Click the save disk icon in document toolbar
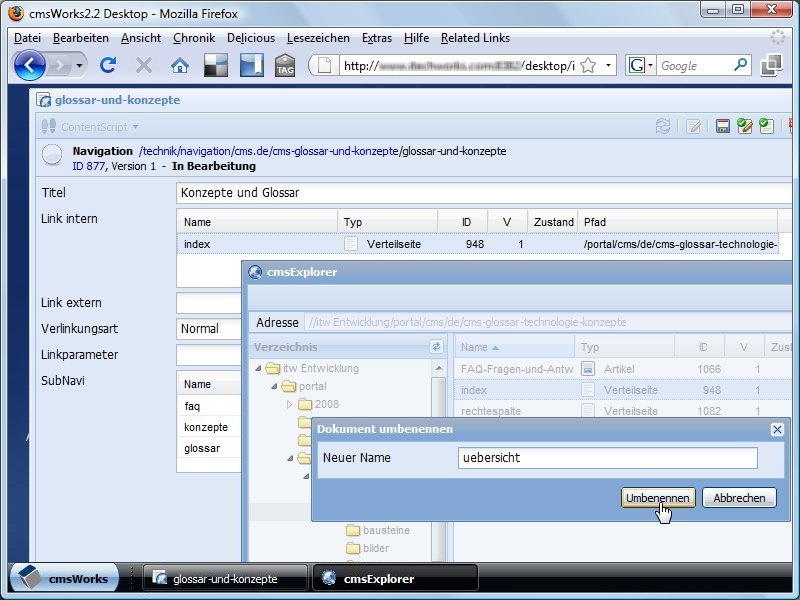Image resolution: width=800 pixels, height=600 pixels. [x=722, y=126]
